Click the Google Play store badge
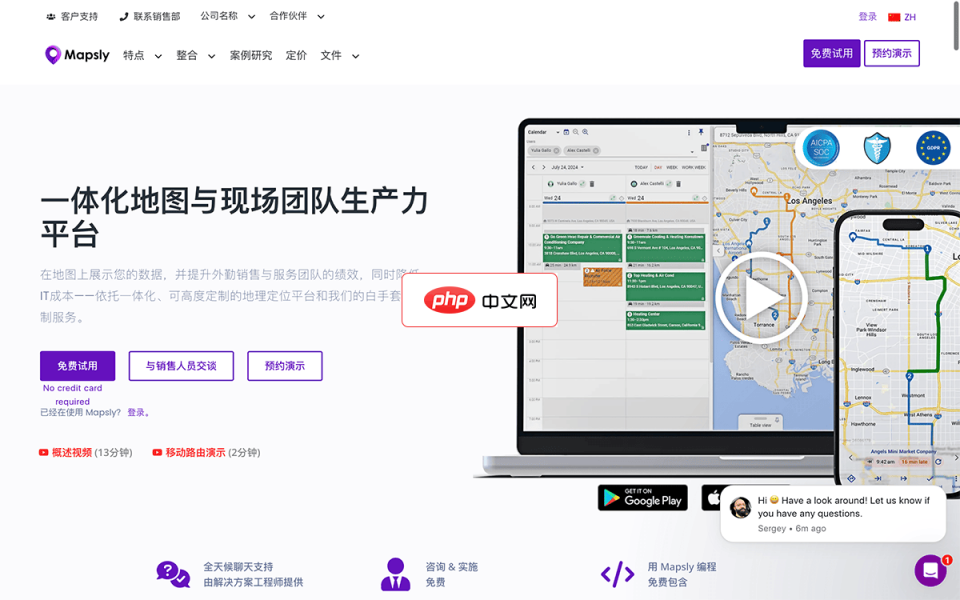 pyautogui.click(x=643, y=498)
